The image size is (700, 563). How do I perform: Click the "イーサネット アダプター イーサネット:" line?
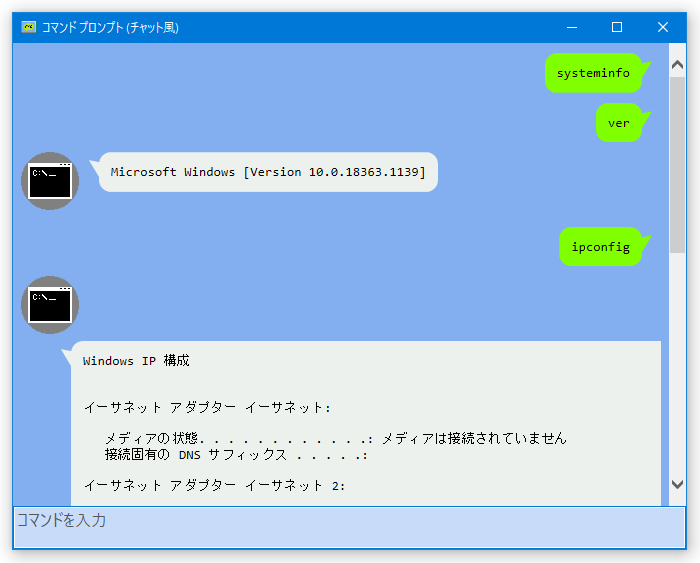tap(208, 407)
